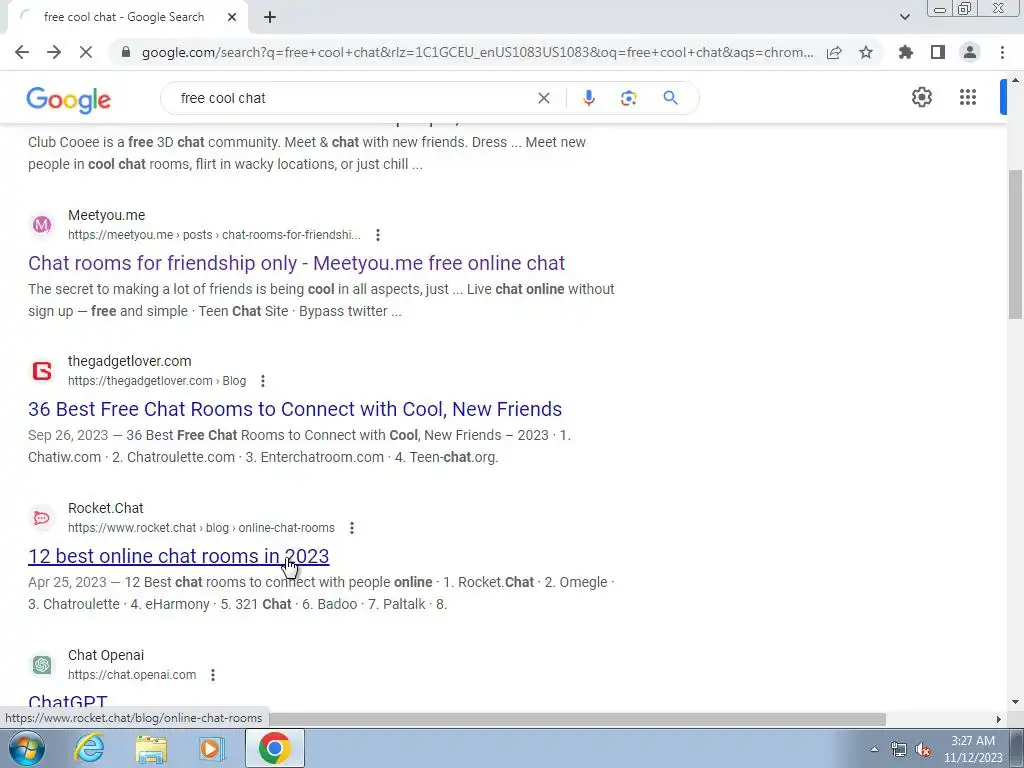Select the 'free cool chat' browser tab
The height and width of the screenshot is (768, 1024).
(124, 17)
